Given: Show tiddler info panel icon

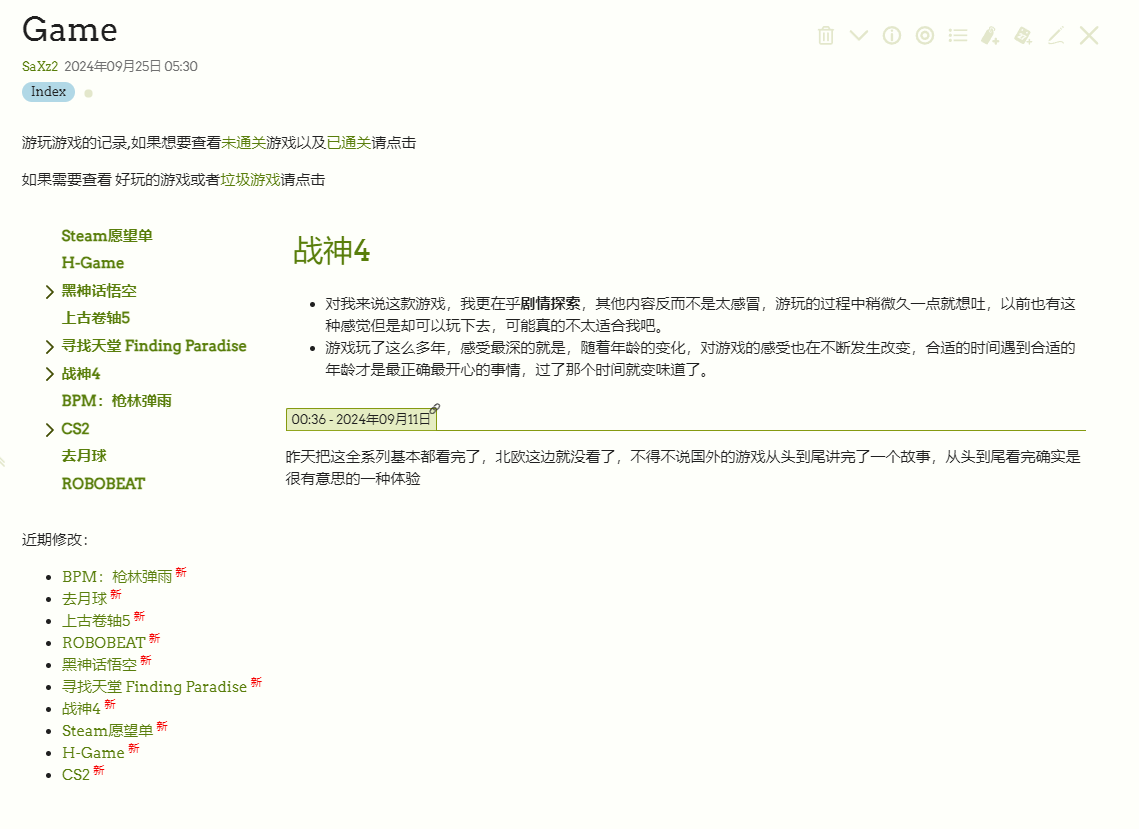Looking at the screenshot, I should [891, 35].
